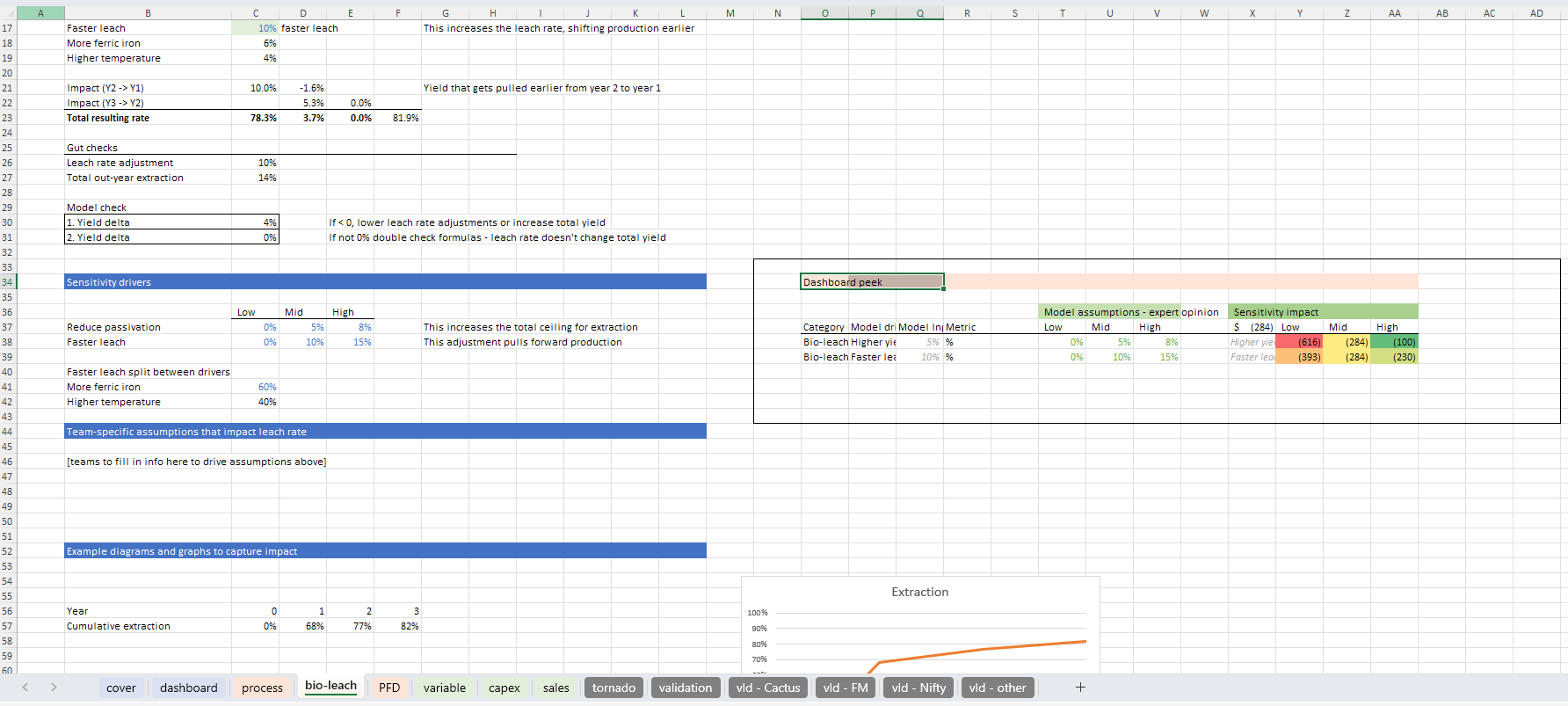Screen dimensions: 1568x706
Task: Switch to the PFD sheet tab
Action: (389, 688)
